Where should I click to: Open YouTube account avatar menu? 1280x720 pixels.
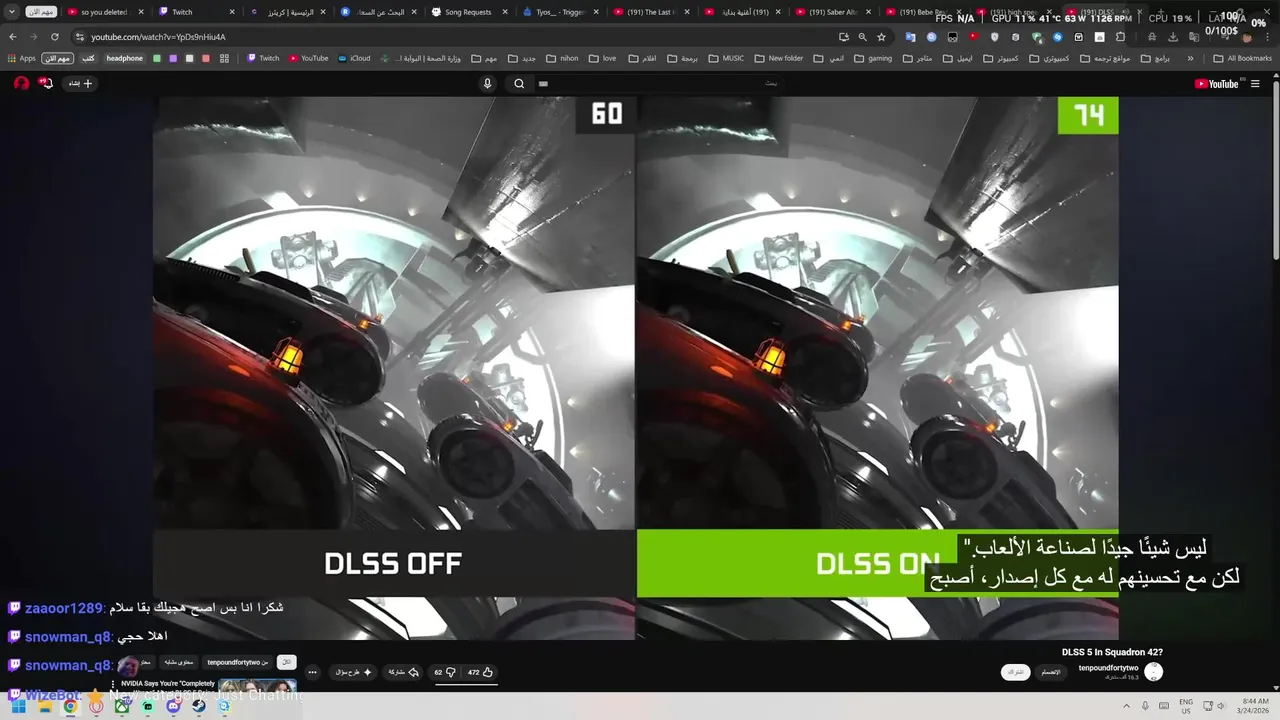tap(21, 83)
